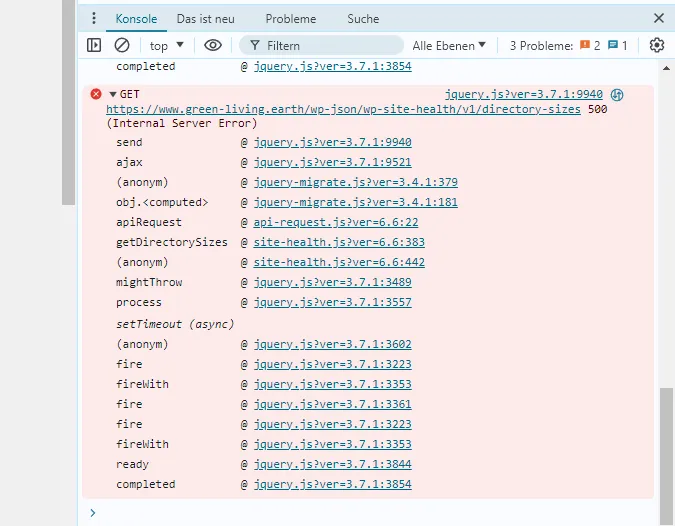Click the mightThrow function name
Image resolution: width=675 pixels, height=526 pixels.
click(x=149, y=282)
